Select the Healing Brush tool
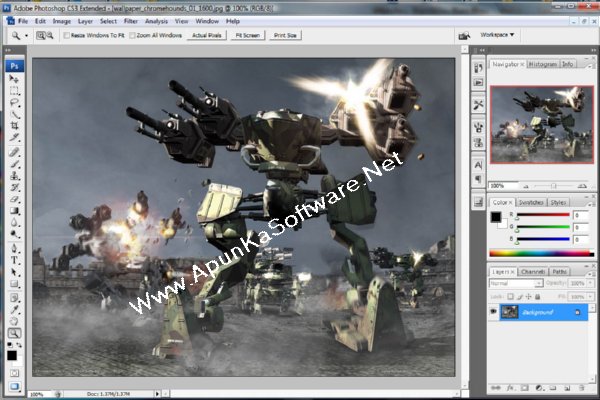Screen dimensions: 600x400 (14, 152)
